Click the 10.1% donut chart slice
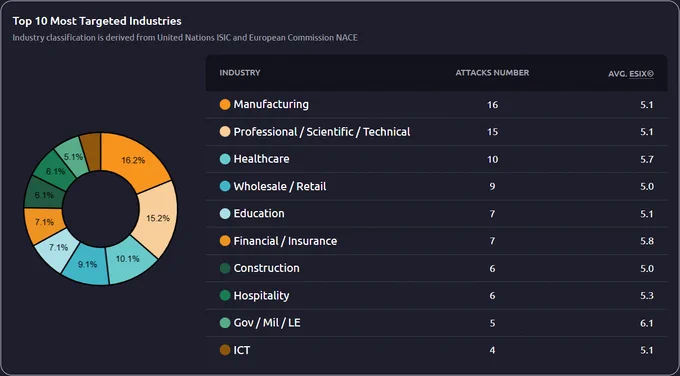The image size is (680, 376). pos(129,260)
